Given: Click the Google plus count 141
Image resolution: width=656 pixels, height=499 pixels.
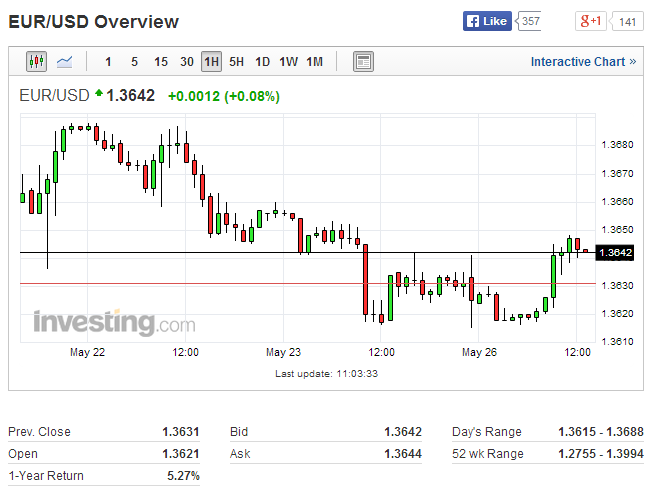Looking at the screenshot, I should [x=627, y=22].
